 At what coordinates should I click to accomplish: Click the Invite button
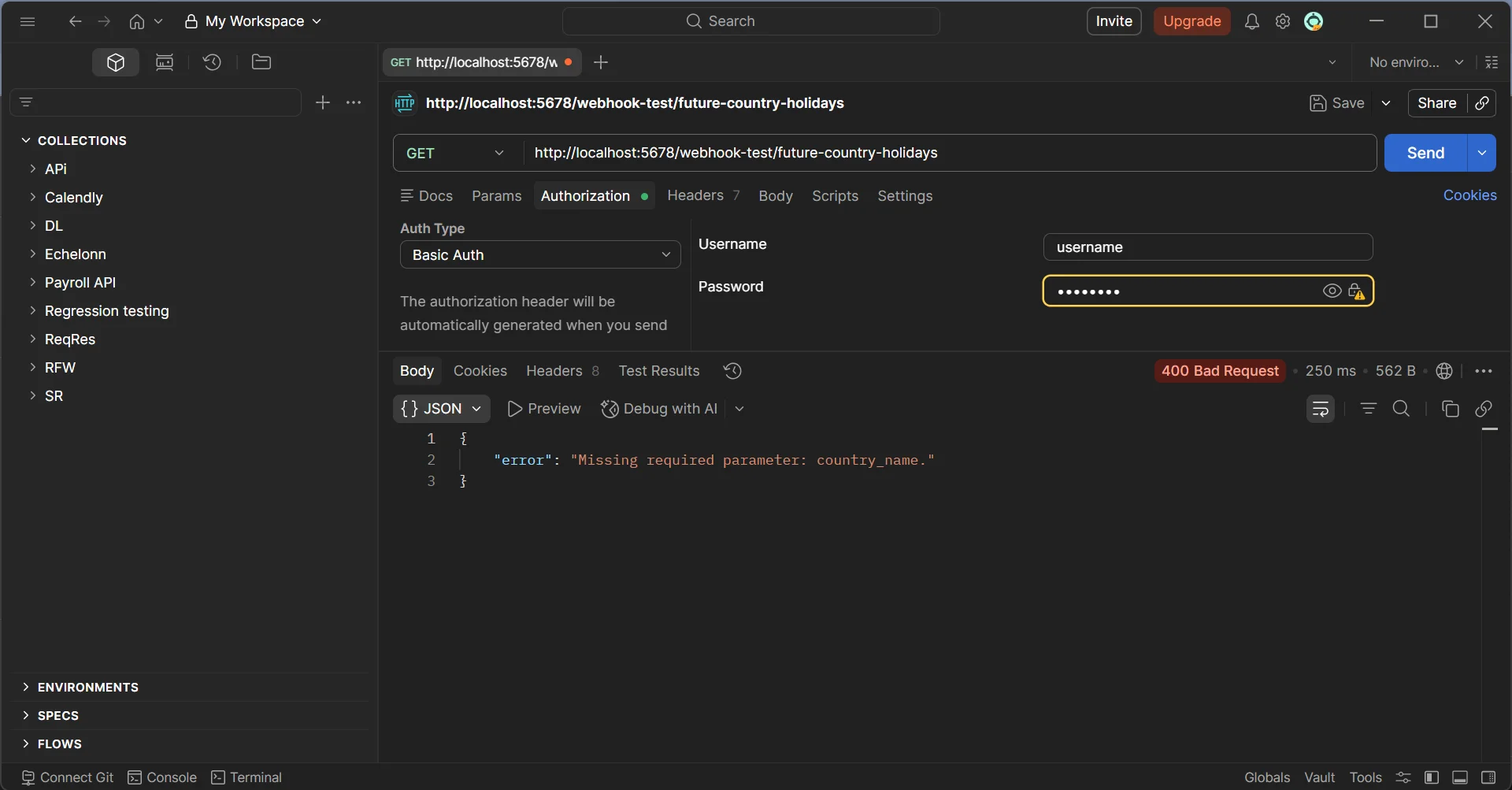coord(1114,21)
